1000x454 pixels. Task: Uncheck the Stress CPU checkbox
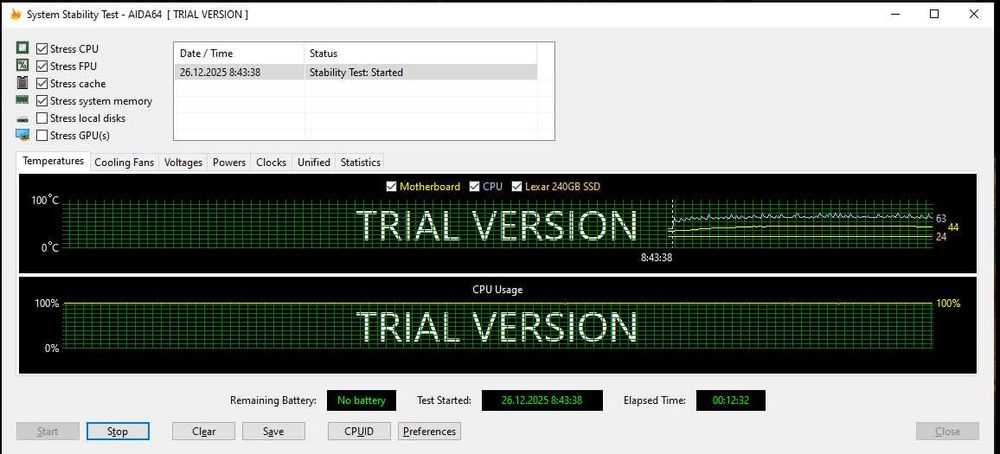pyautogui.click(x=42, y=48)
